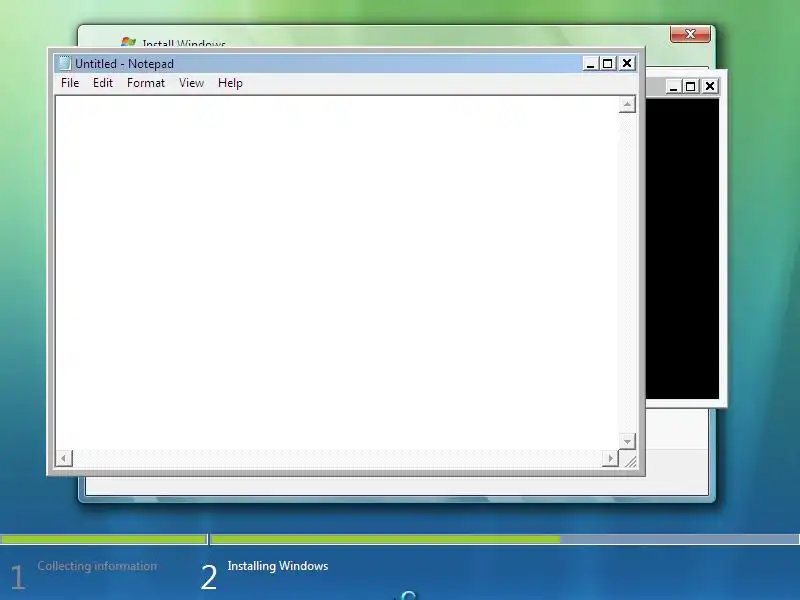Image resolution: width=800 pixels, height=600 pixels.
Task: Open the Format menu in Notepad
Action: click(x=146, y=83)
